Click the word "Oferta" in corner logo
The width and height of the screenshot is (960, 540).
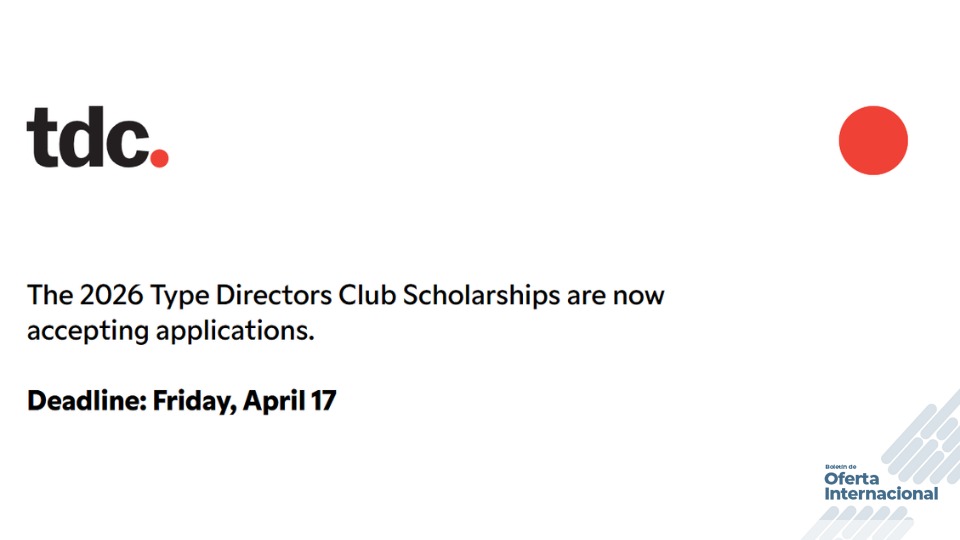pos(852,479)
